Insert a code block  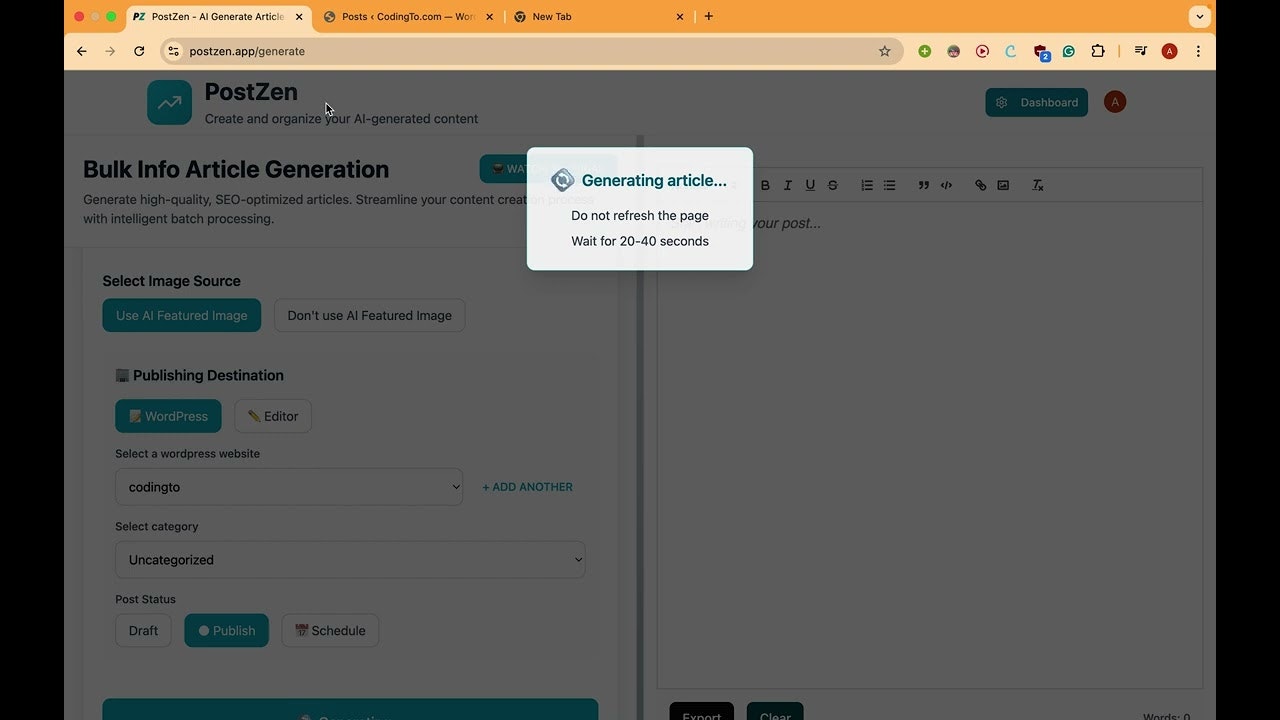[x=946, y=185]
